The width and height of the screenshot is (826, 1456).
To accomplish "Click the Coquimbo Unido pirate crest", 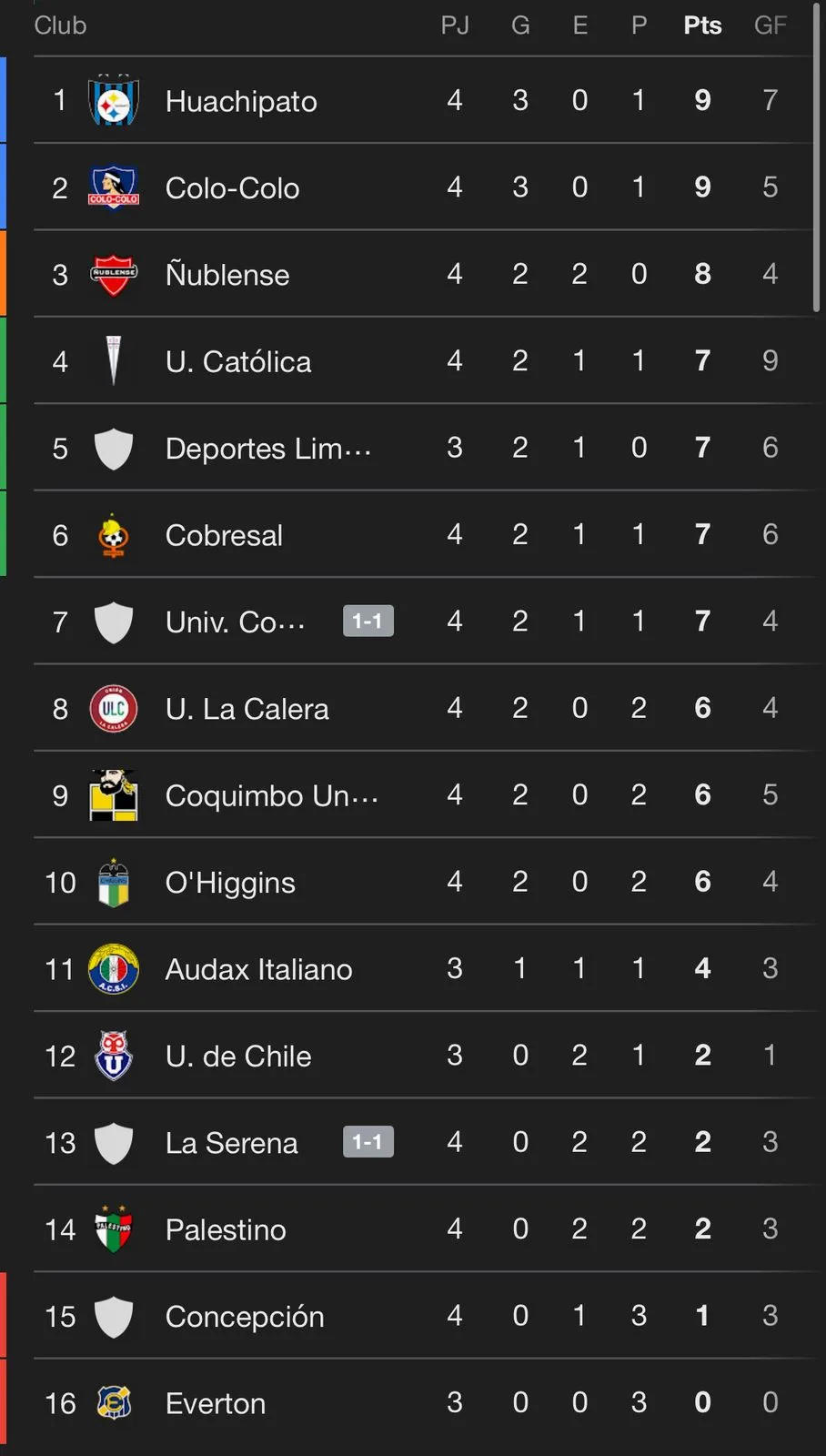I will tap(114, 795).
